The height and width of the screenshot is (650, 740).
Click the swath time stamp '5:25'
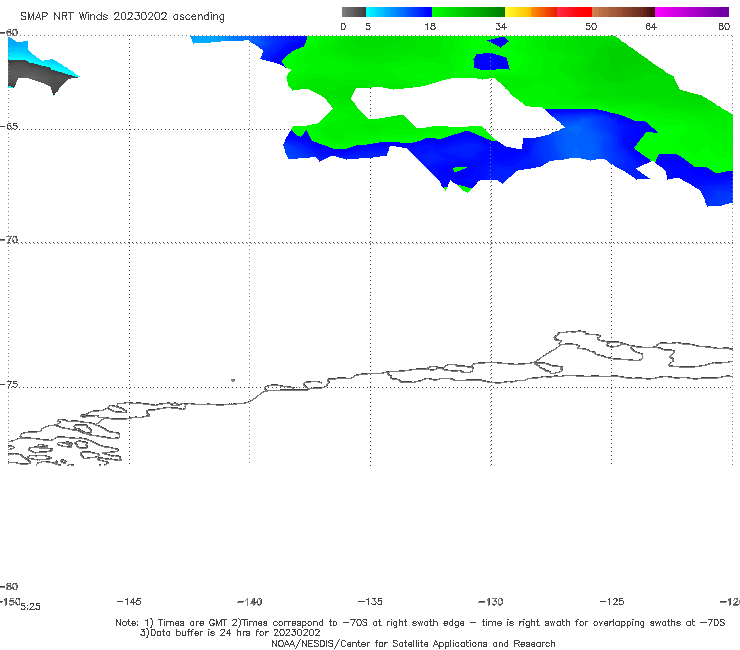pos(30,607)
